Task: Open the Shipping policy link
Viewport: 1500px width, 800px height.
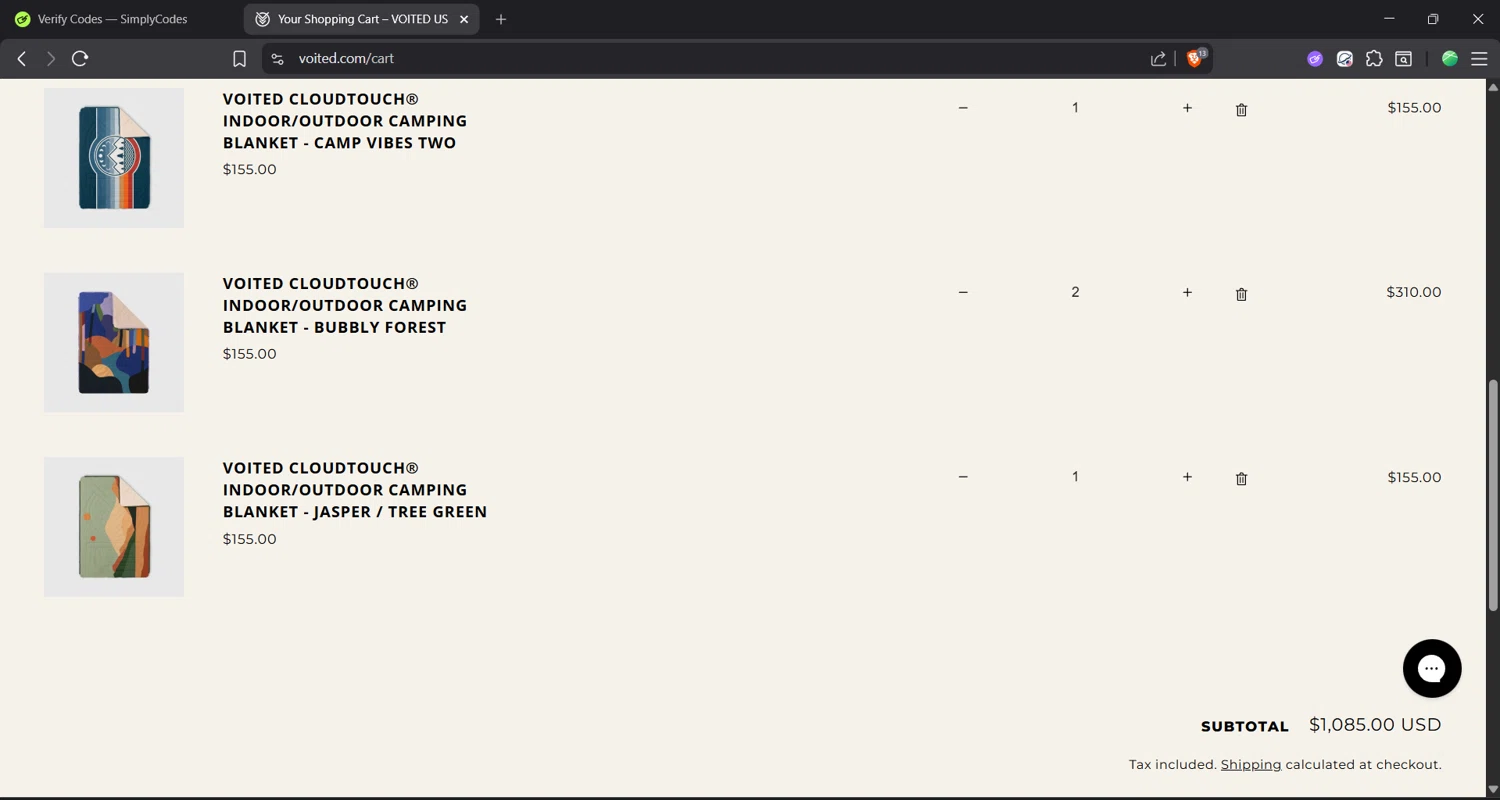Action: coord(1250,764)
